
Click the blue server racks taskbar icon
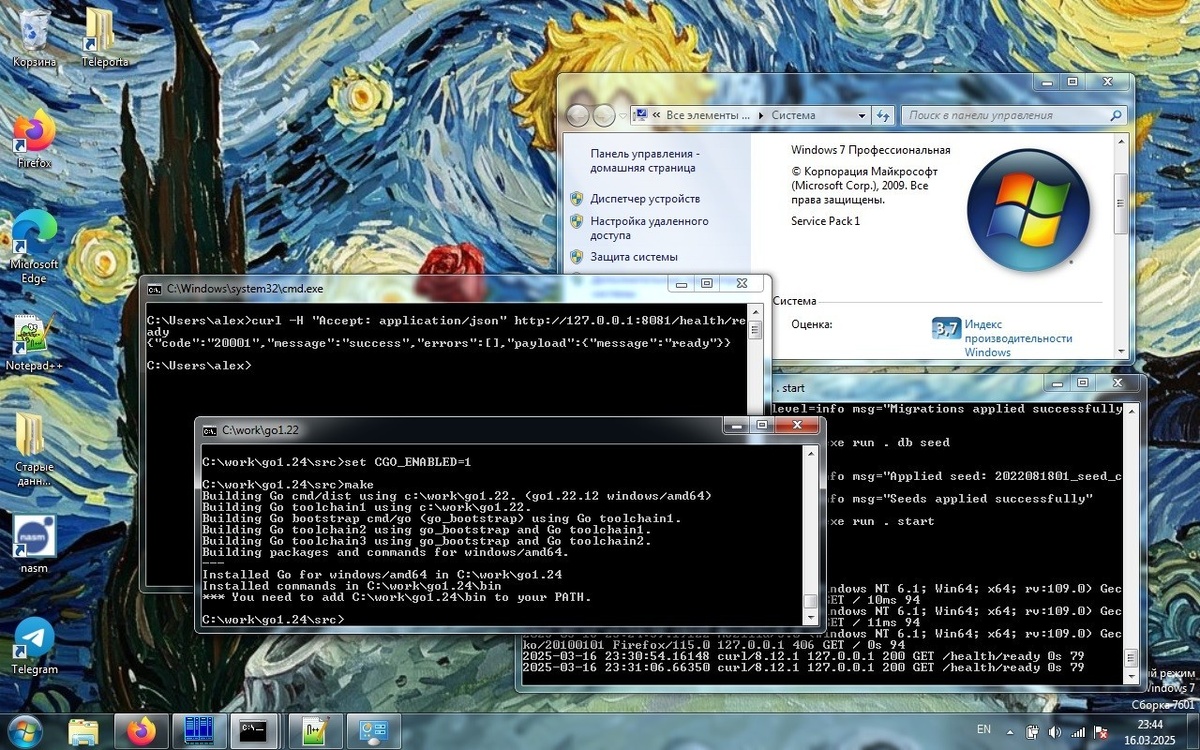(x=200, y=730)
